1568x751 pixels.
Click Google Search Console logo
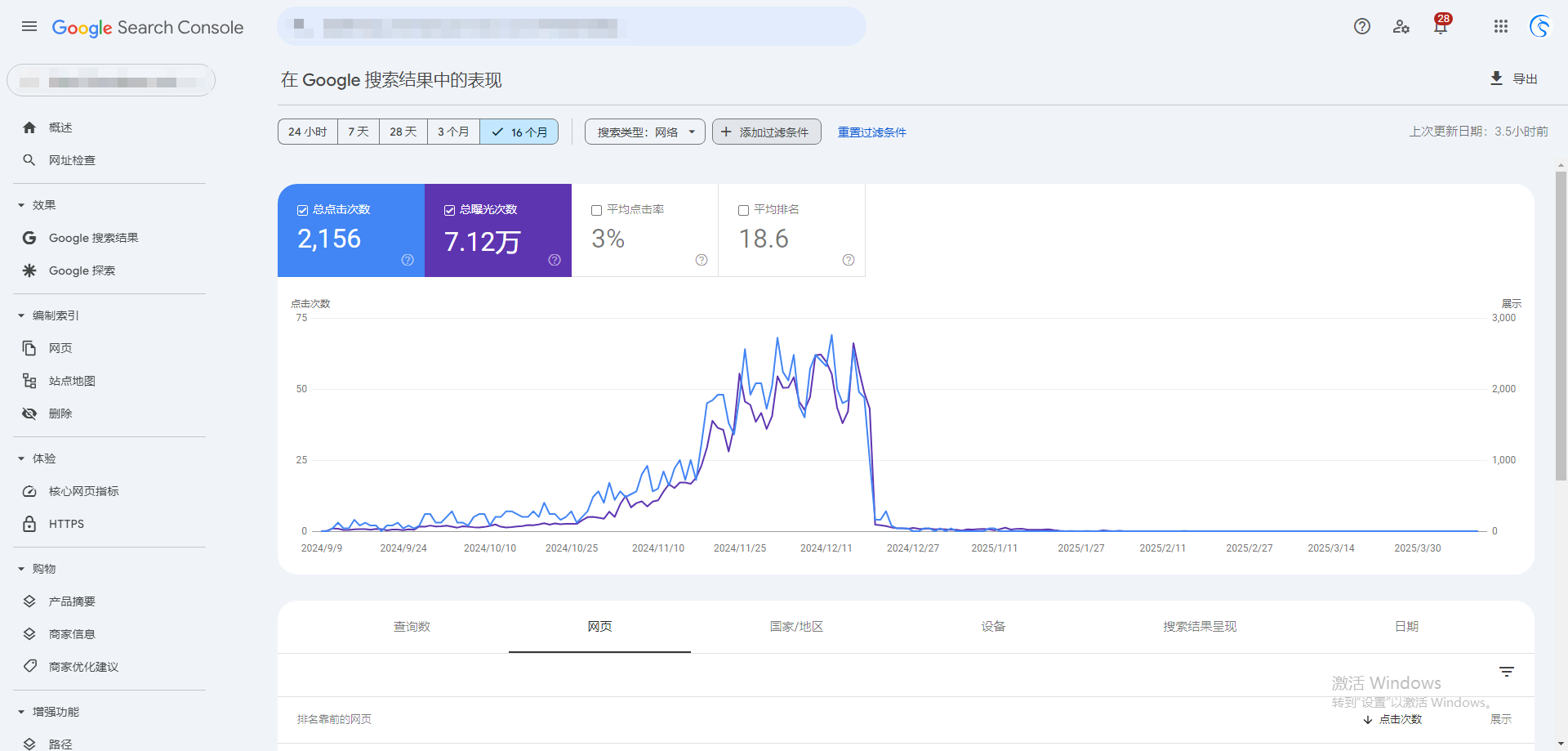148,27
